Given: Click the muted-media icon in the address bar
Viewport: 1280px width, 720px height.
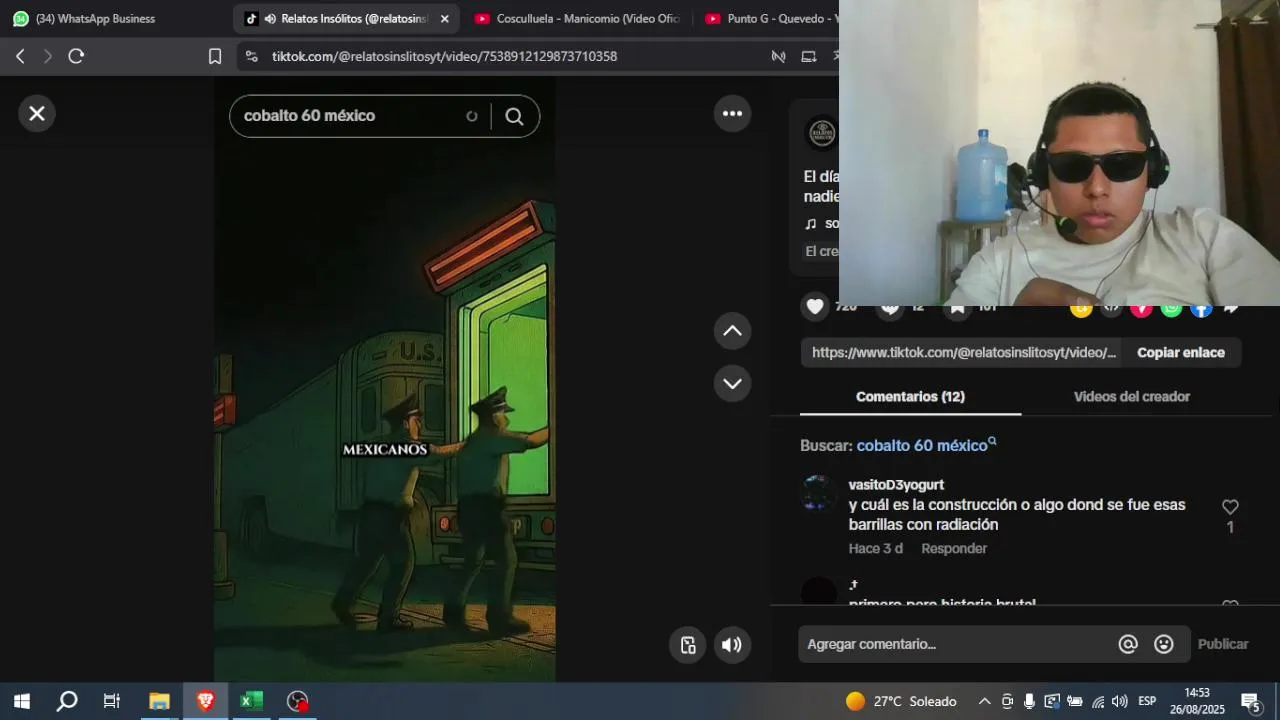Looking at the screenshot, I should tap(778, 57).
